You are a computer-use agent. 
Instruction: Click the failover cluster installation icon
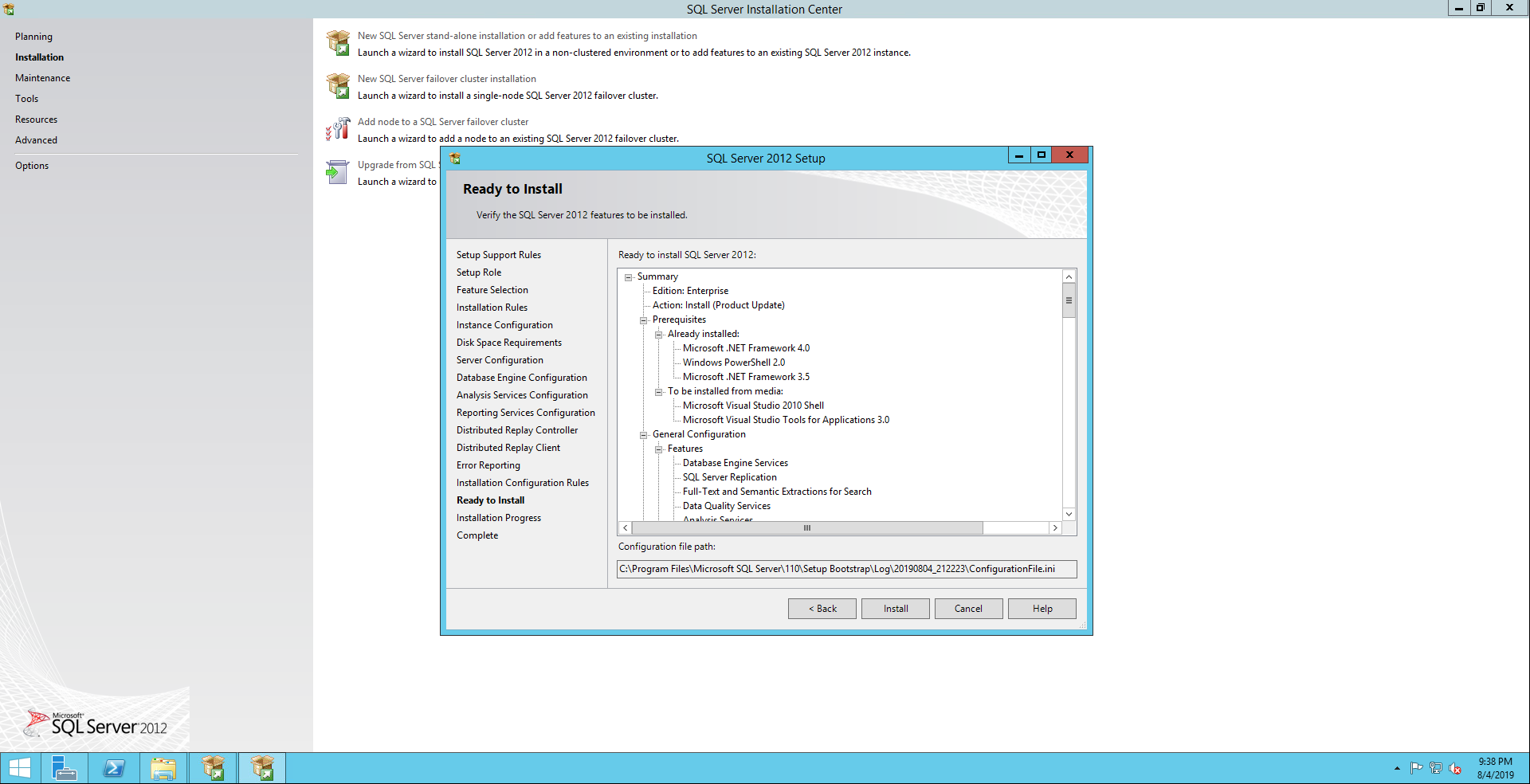[338, 86]
